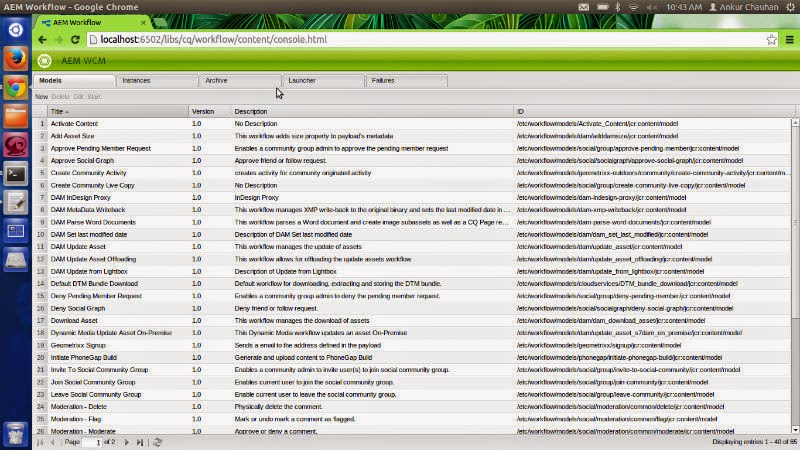The height and width of the screenshot is (450, 800).
Task: Open the system power gear menu
Action: tap(790, 7)
